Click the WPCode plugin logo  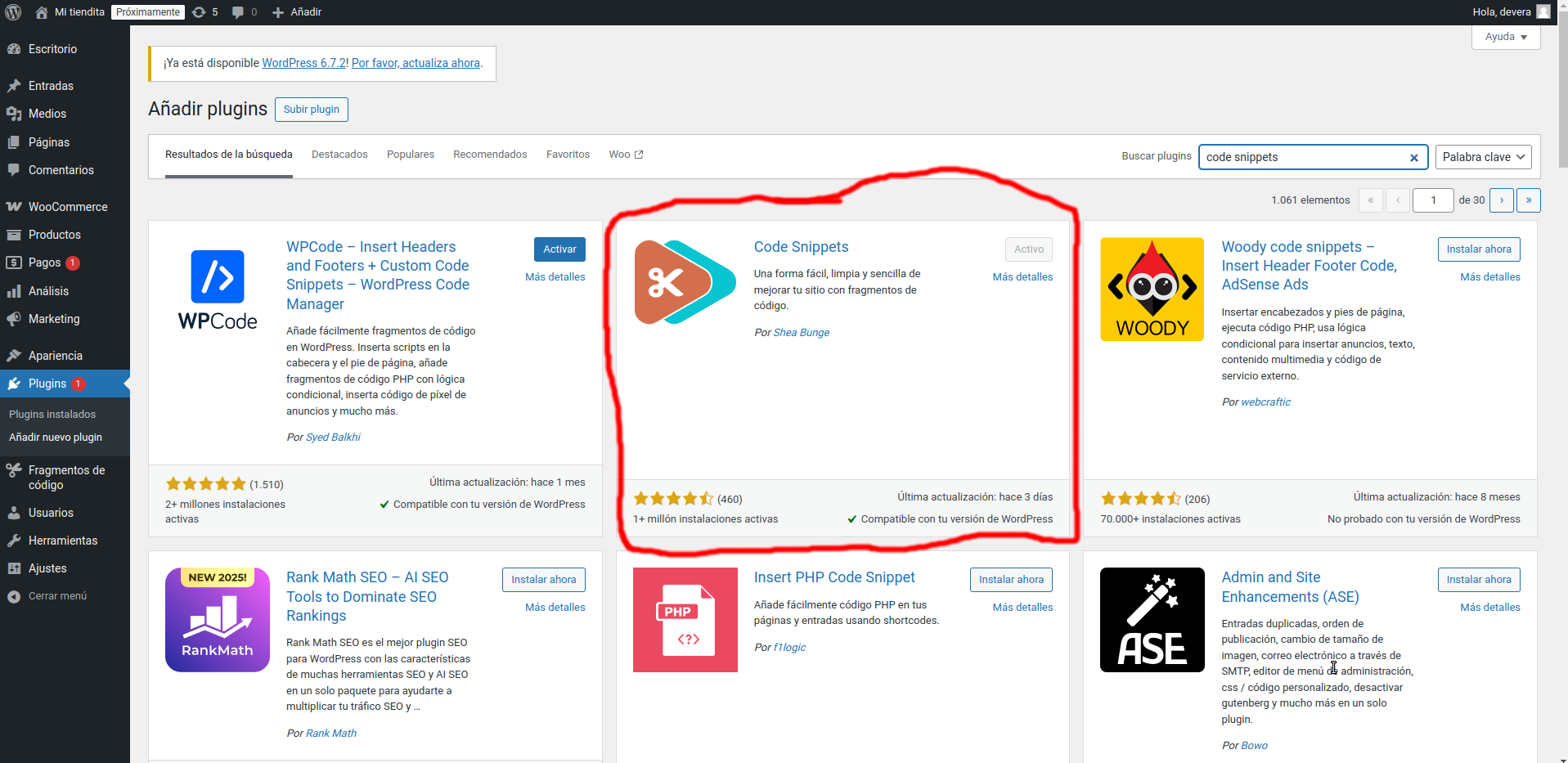pyautogui.click(x=218, y=289)
